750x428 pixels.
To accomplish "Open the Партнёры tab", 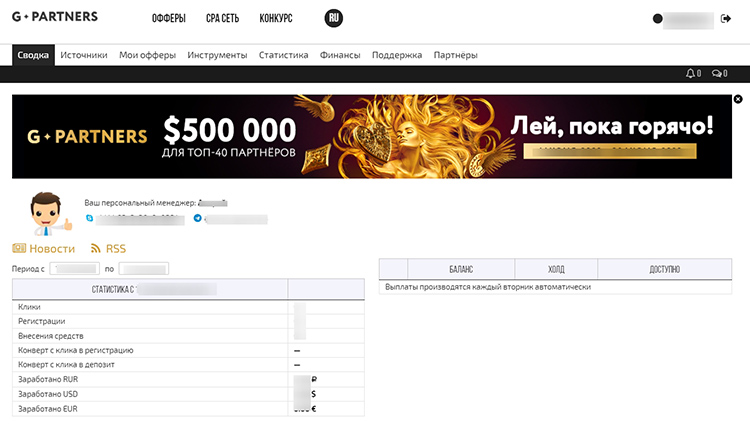I will 455,55.
